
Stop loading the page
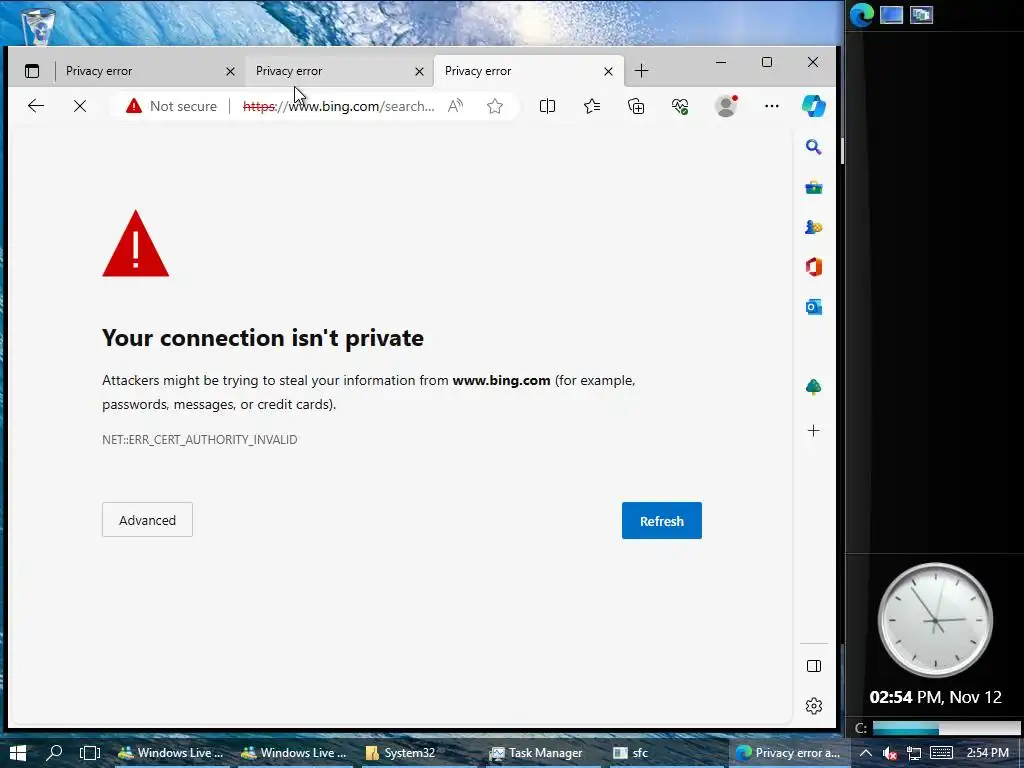pyautogui.click(x=80, y=106)
